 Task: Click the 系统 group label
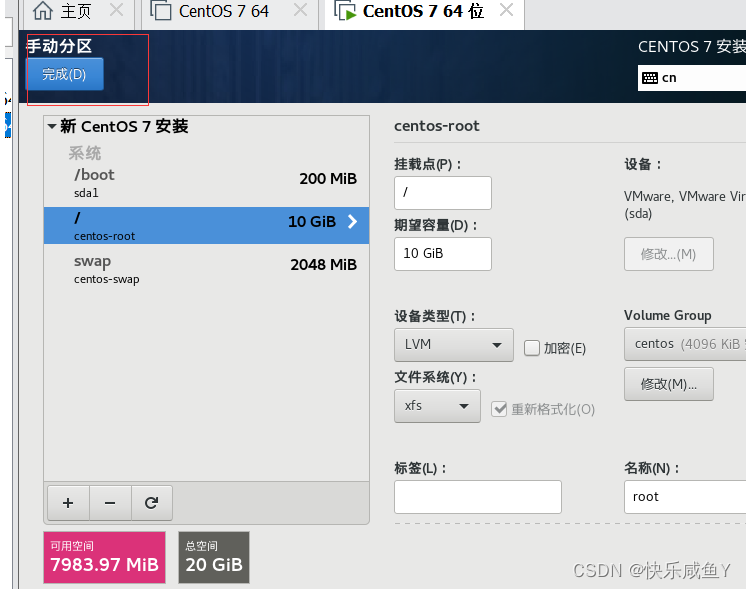[x=85, y=153]
